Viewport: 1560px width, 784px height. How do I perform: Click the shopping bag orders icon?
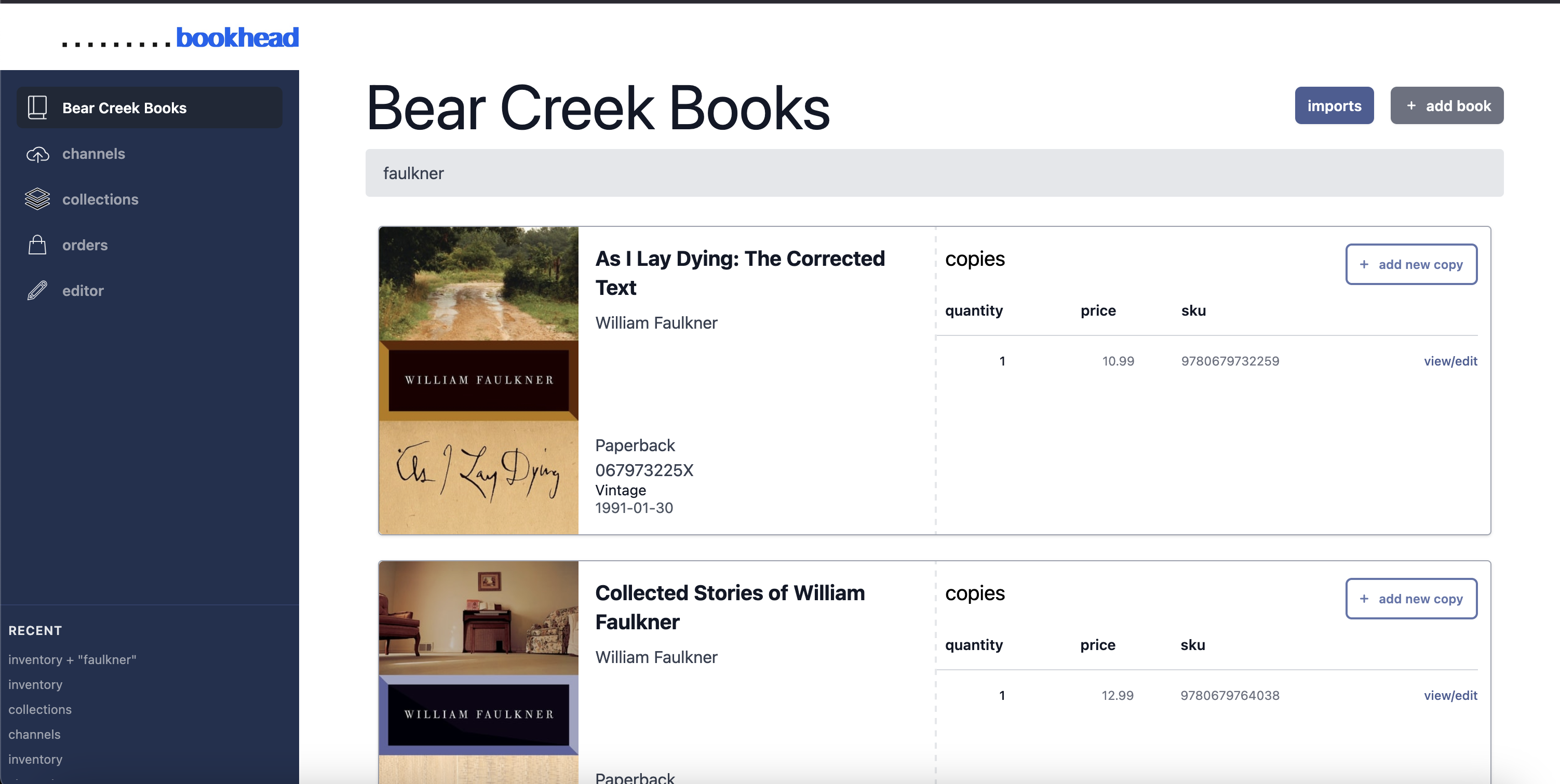pyautogui.click(x=37, y=245)
